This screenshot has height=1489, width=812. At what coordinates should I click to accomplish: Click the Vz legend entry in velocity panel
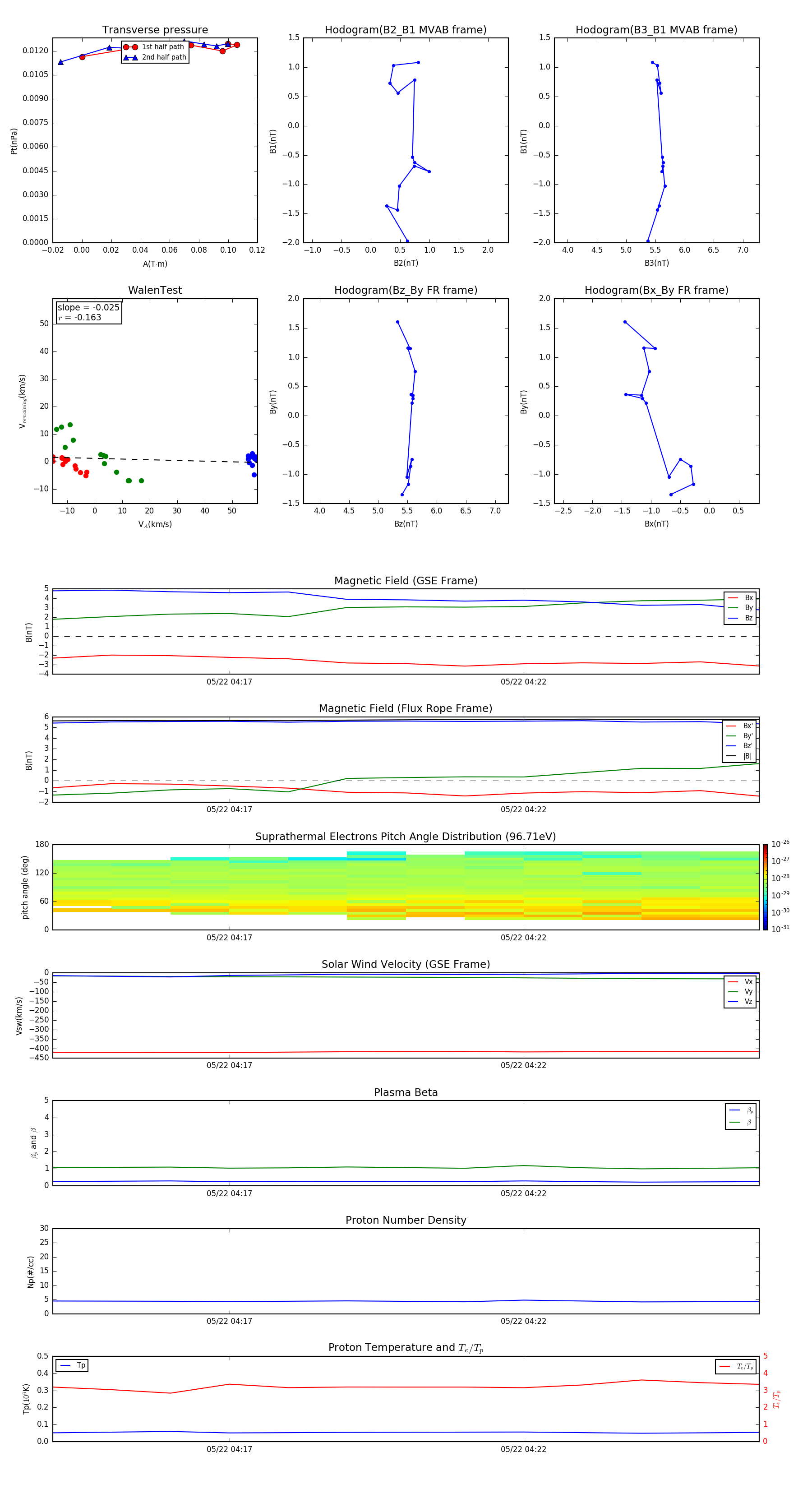[x=740, y=1002]
